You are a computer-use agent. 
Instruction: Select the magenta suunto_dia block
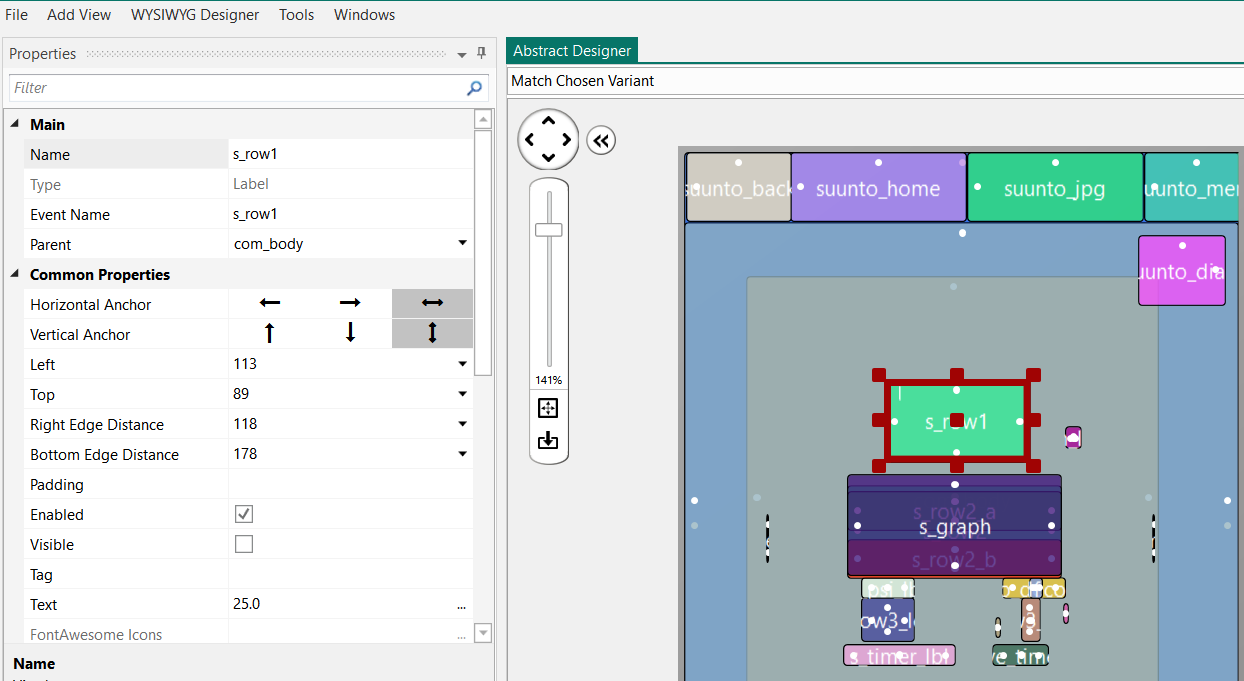pos(1181,270)
